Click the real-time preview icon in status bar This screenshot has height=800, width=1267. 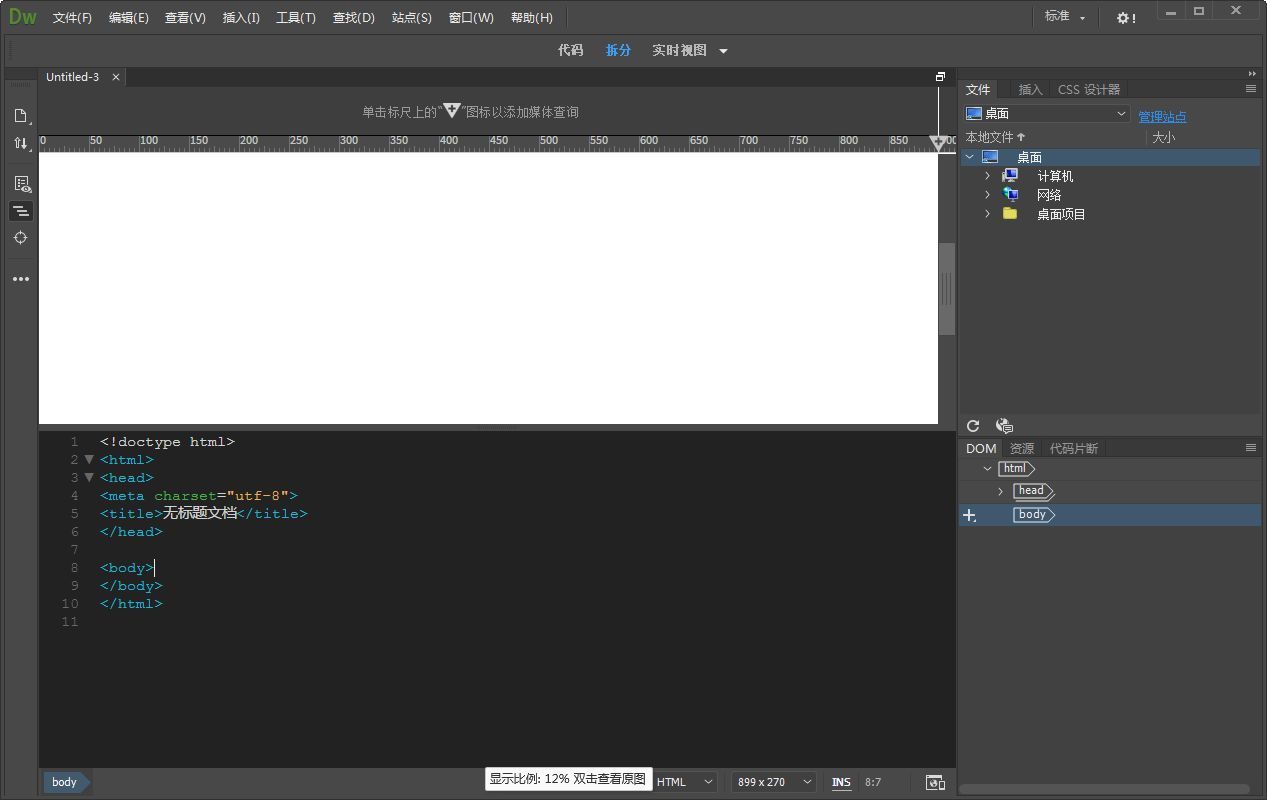tap(935, 782)
